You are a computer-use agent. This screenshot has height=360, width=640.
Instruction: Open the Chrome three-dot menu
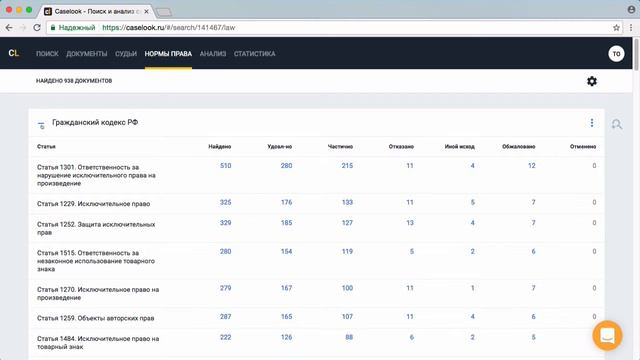tap(631, 28)
